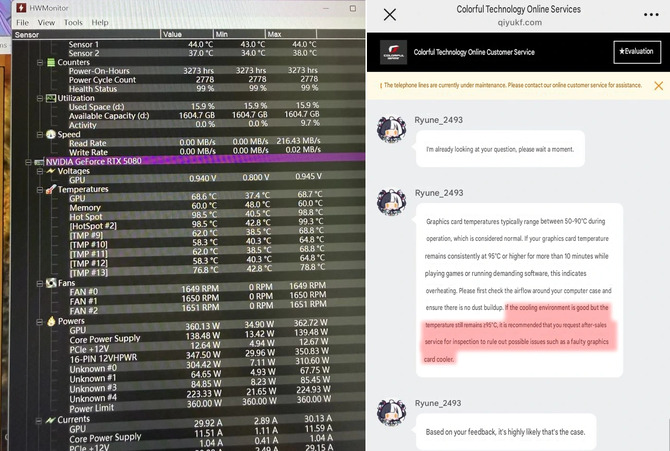This screenshot has width=670, height=451.
Task: Click Ryune_2493 avatar on first message
Action: point(391,130)
